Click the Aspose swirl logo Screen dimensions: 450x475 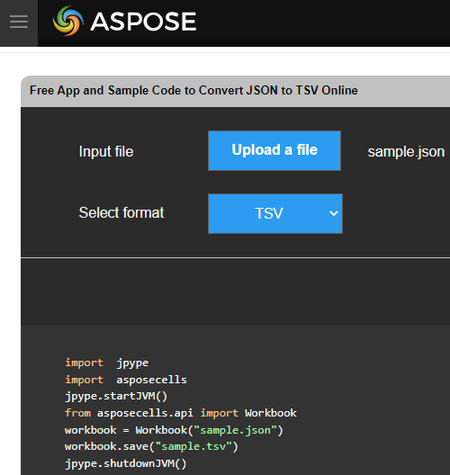(x=68, y=21)
